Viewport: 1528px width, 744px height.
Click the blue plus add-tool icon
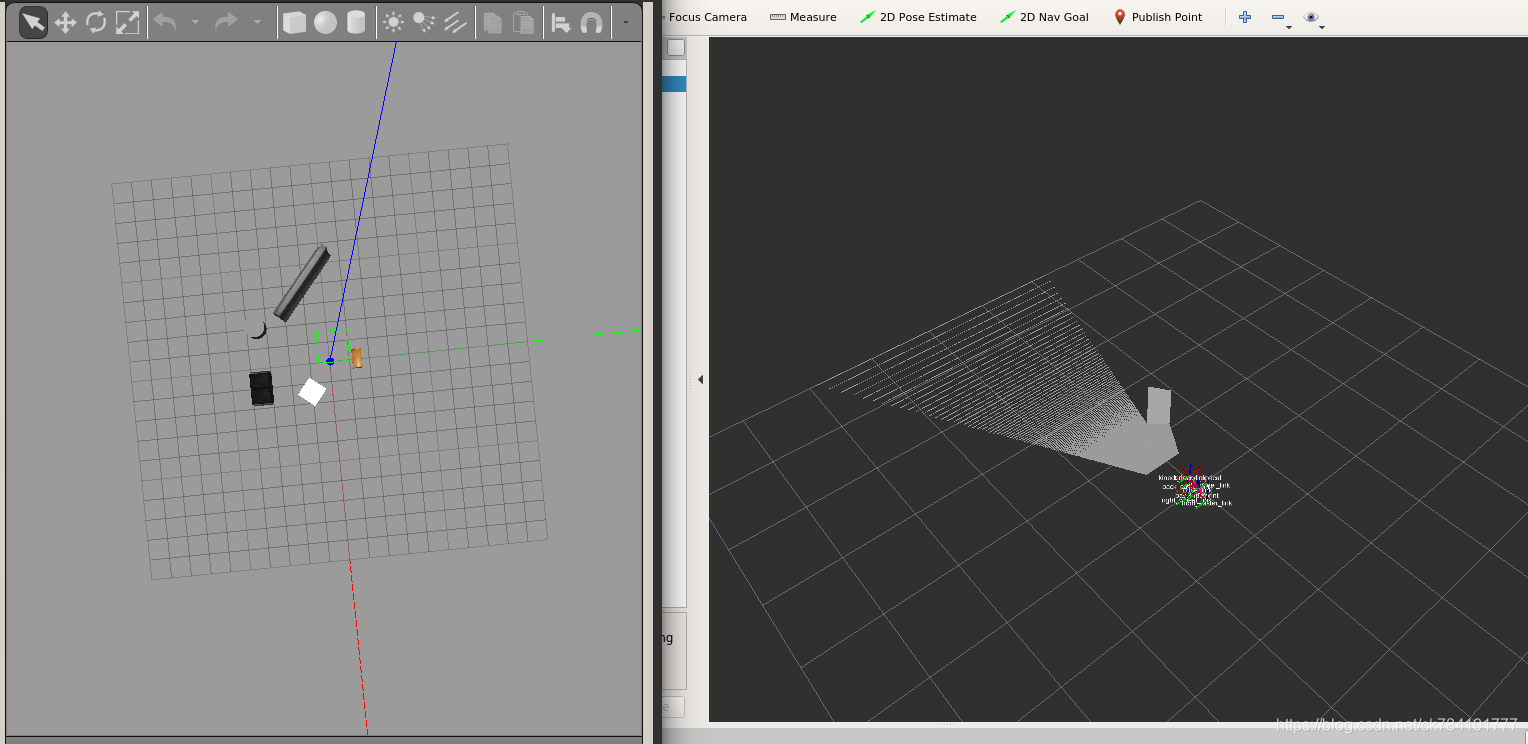[1245, 17]
